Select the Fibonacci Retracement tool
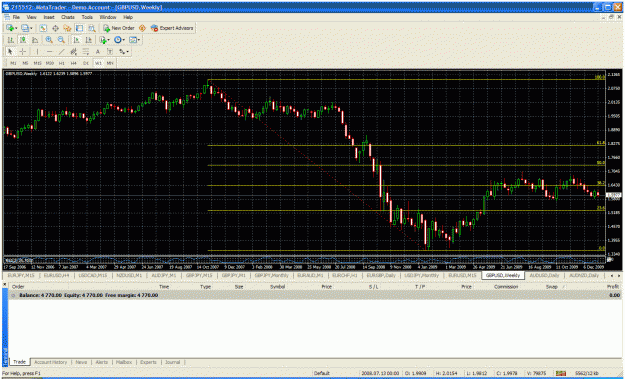The width and height of the screenshot is (625, 379). [86, 52]
